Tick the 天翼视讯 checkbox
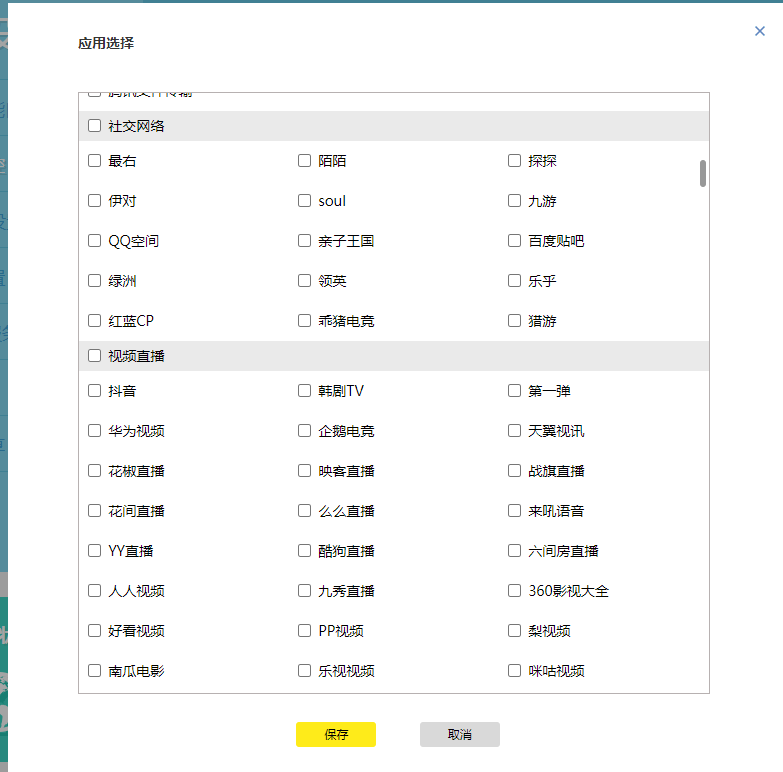Image resolution: width=783 pixels, height=772 pixels. (x=514, y=430)
